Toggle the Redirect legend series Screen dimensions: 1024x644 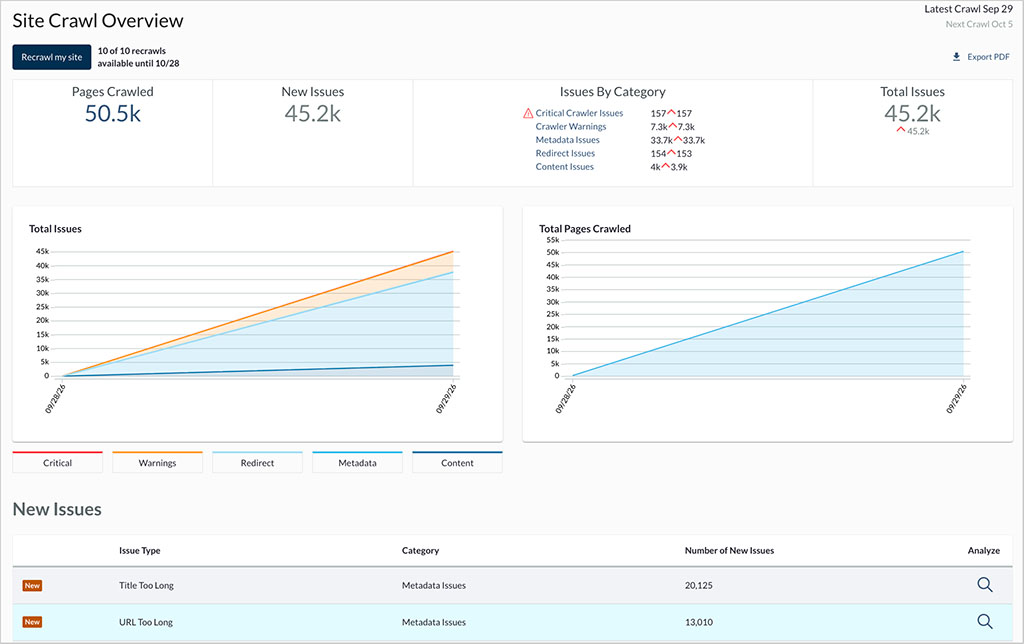click(257, 462)
